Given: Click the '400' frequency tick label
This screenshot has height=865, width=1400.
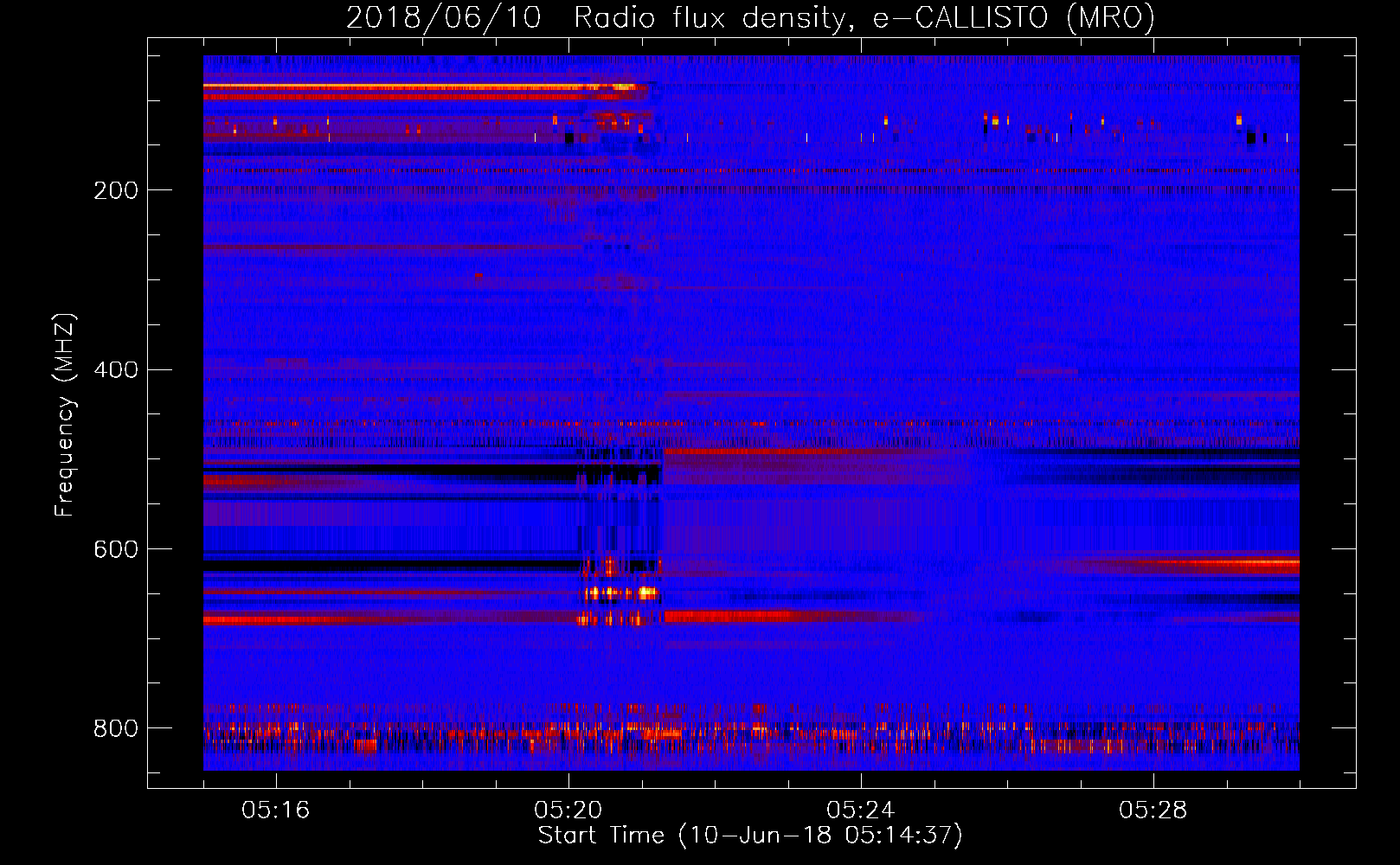Looking at the screenshot, I should click(116, 370).
